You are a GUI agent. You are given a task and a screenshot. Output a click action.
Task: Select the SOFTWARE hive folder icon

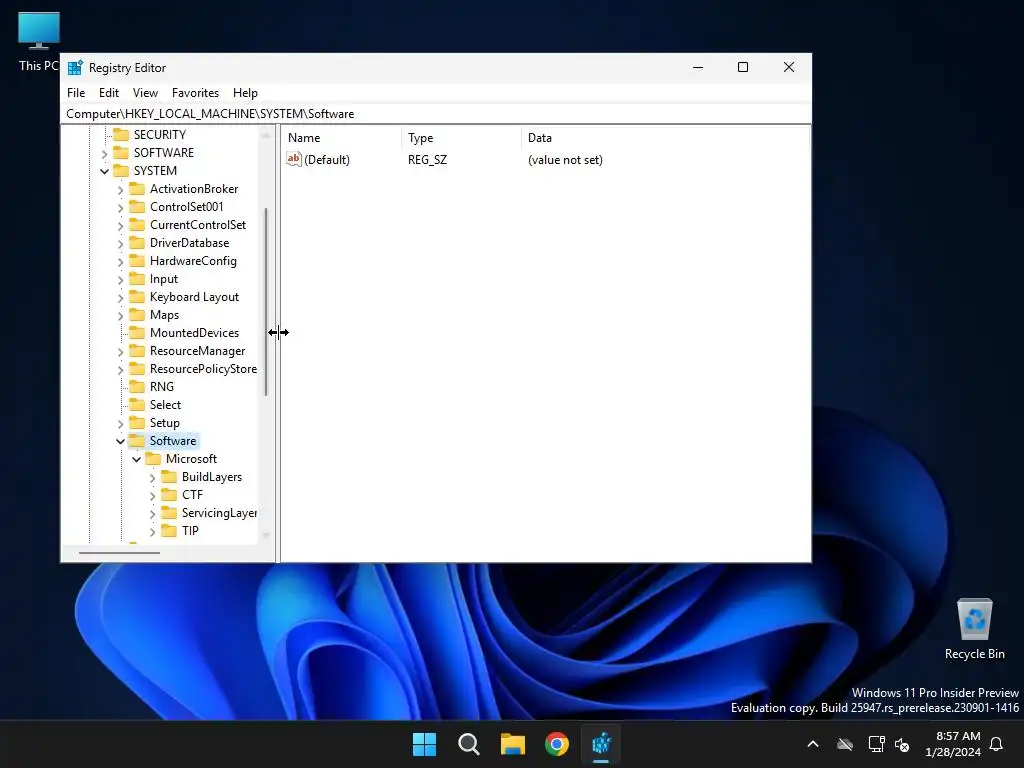point(121,153)
